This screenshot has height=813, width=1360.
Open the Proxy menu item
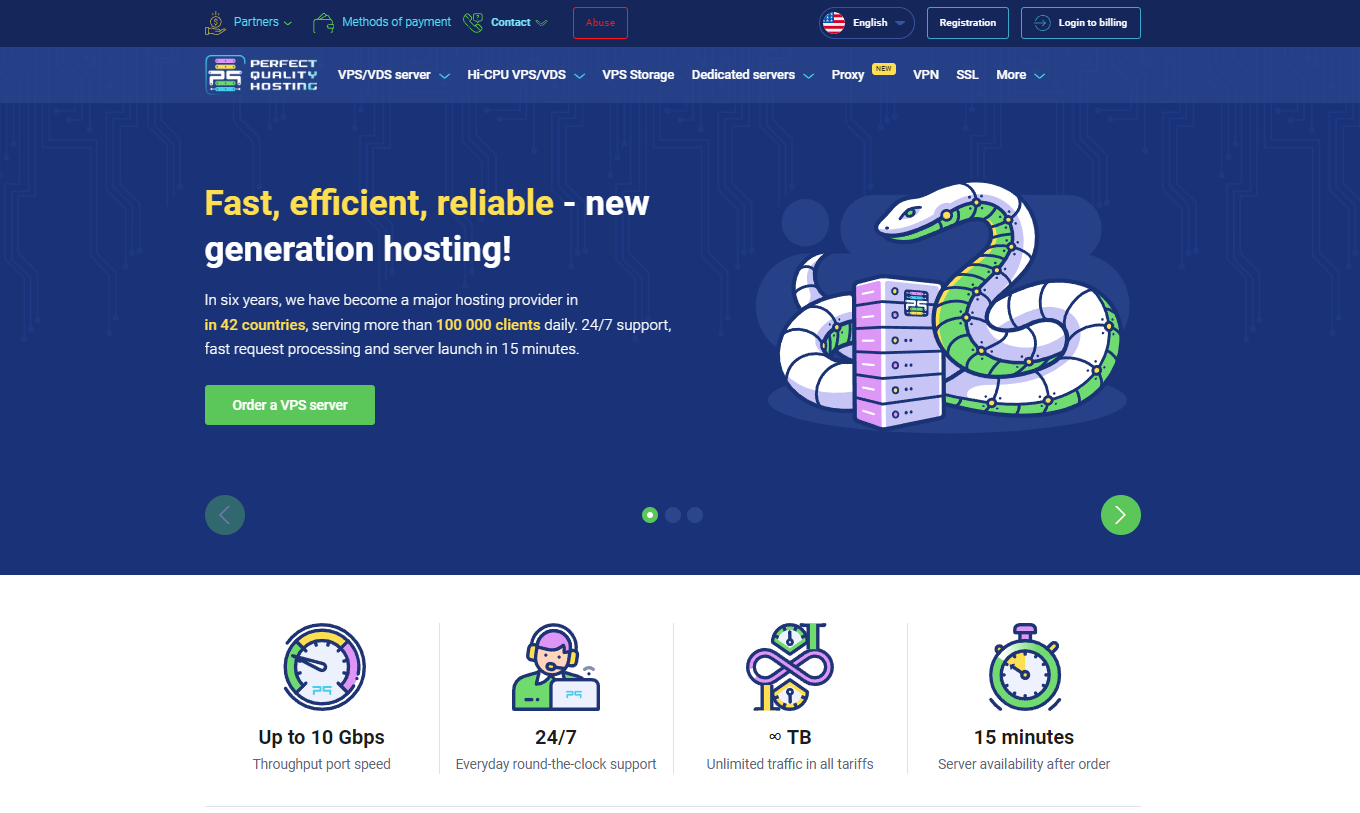848,75
